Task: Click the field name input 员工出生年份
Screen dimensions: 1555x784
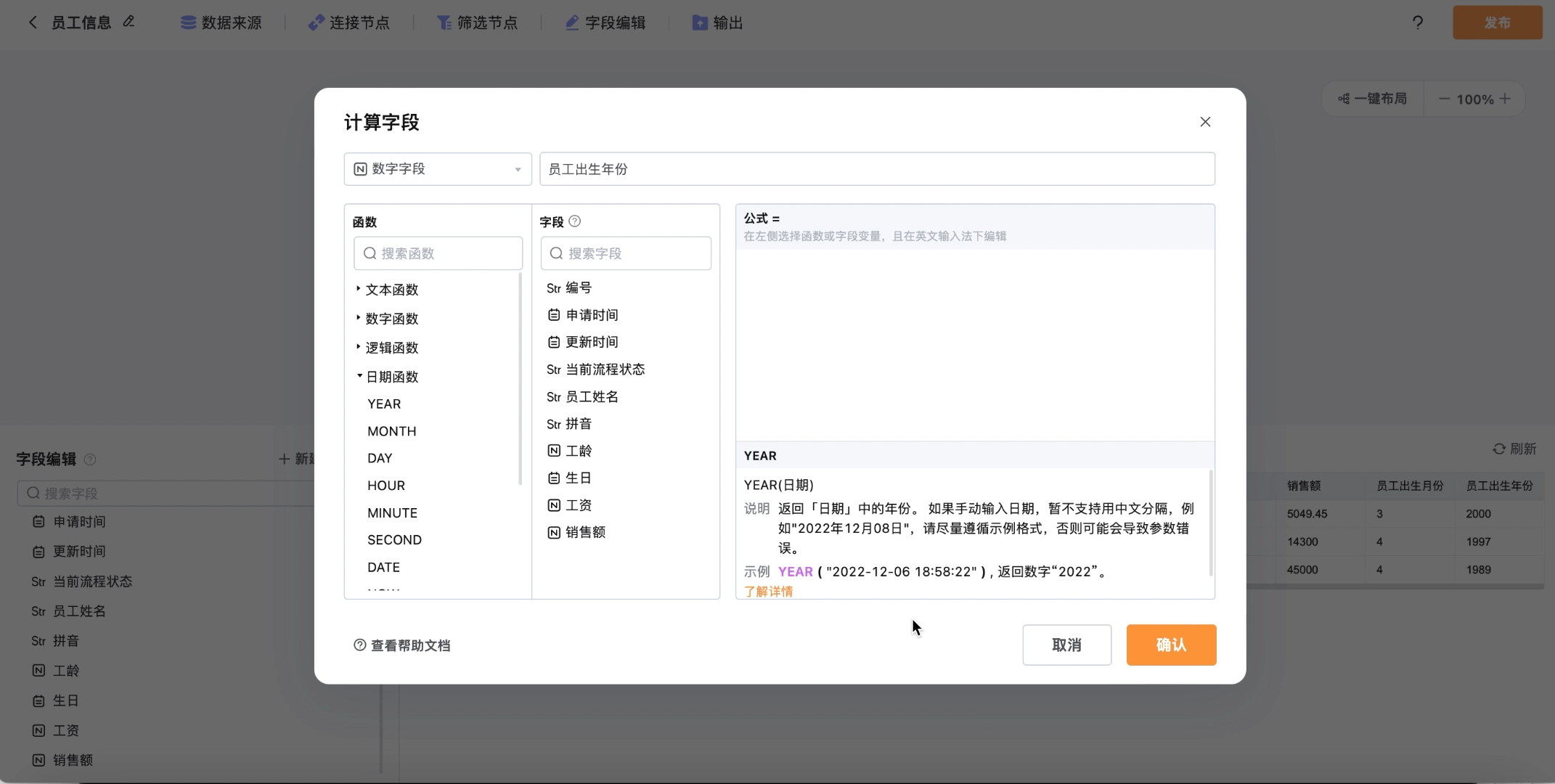Action: [877, 169]
